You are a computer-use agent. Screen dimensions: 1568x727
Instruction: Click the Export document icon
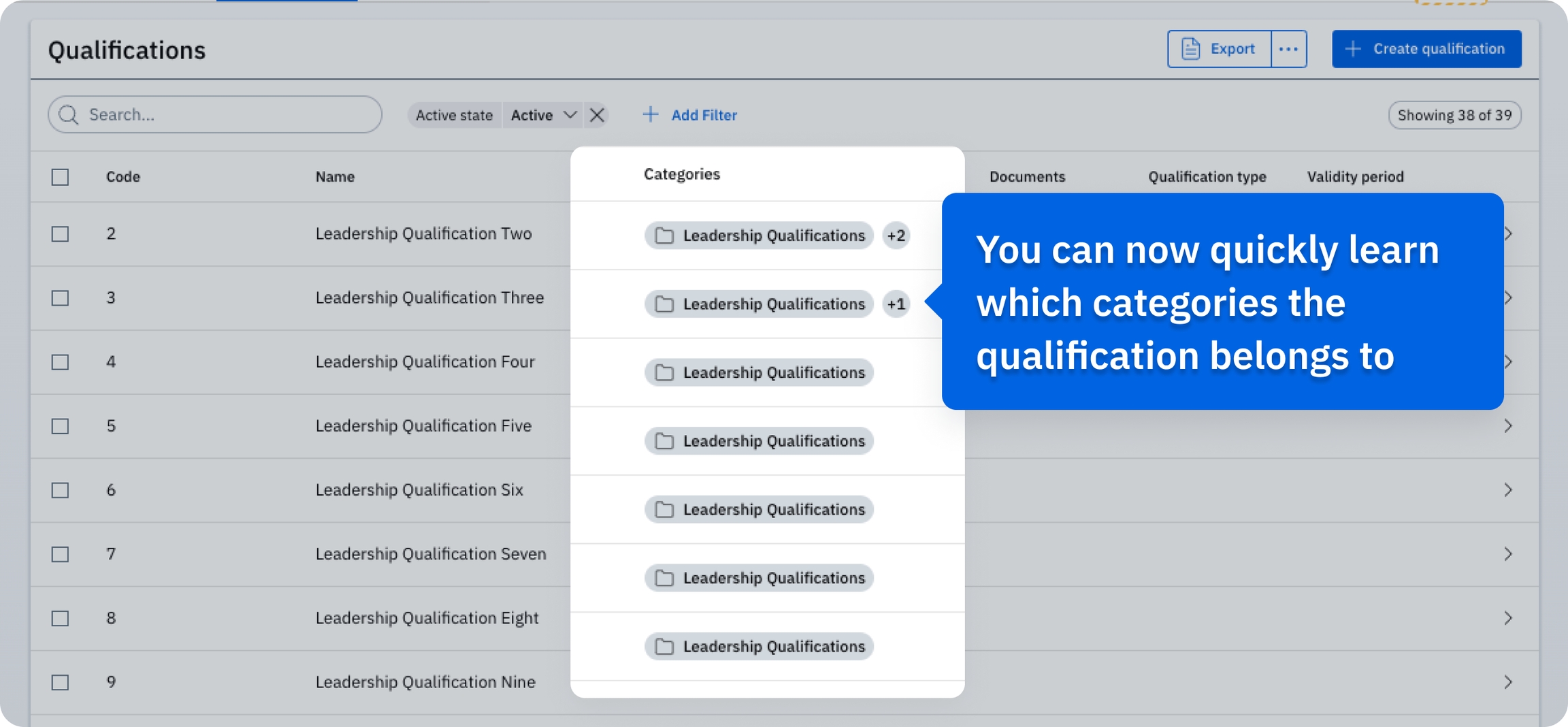(x=1190, y=49)
